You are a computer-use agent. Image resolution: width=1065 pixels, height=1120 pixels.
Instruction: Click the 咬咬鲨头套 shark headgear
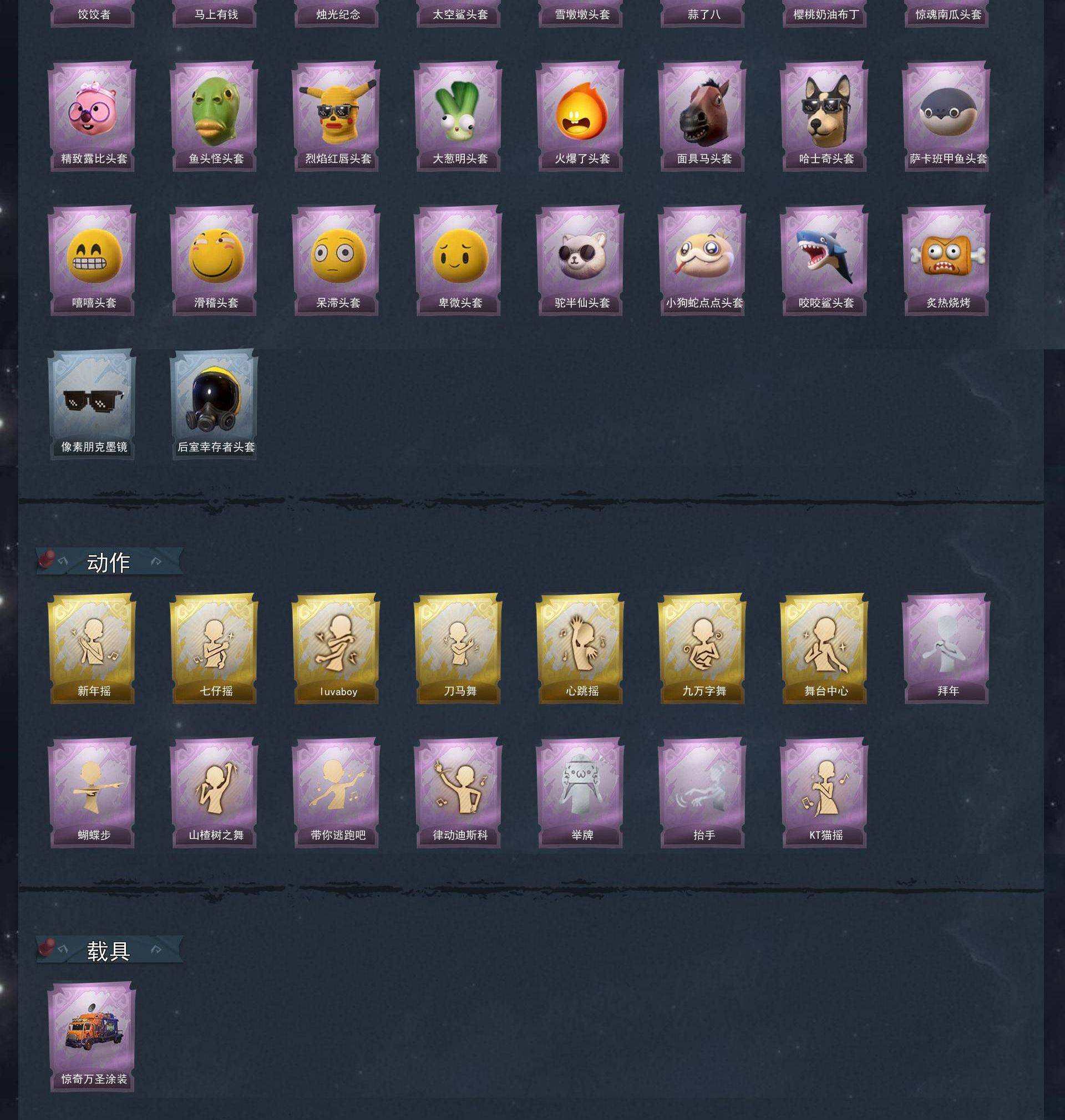[x=824, y=261]
